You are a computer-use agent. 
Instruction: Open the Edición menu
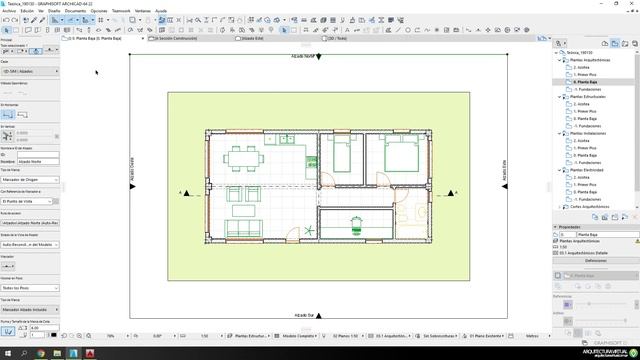click(27, 11)
